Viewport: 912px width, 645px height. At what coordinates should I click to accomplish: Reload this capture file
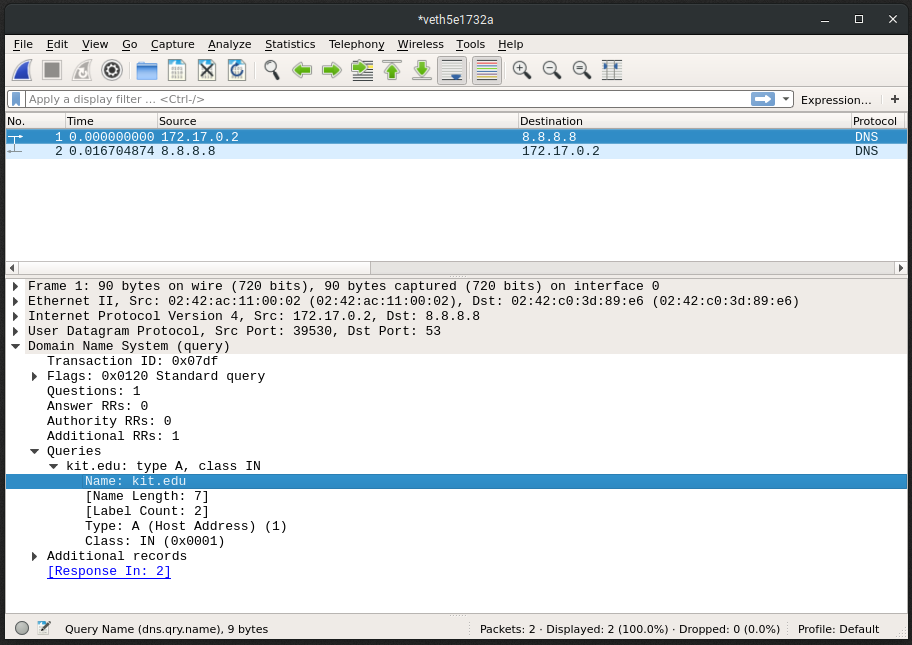[x=237, y=70]
